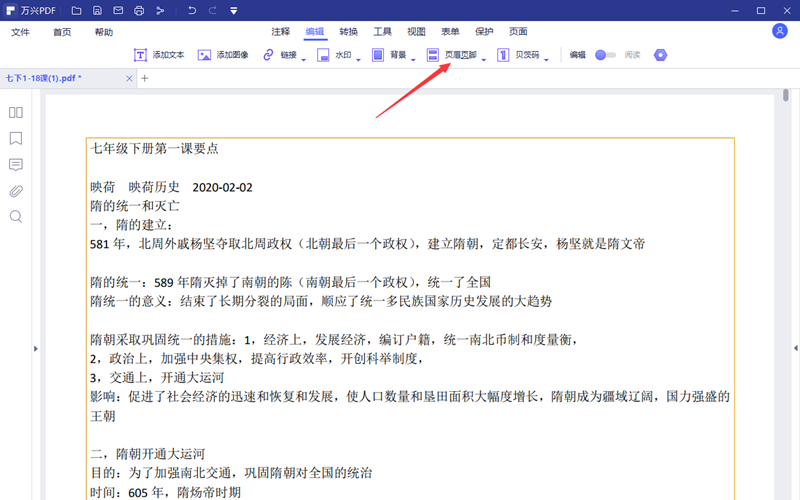Image resolution: width=800 pixels, height=500 pixels.
Task: Expand the 页眉页脚 dropdown arrow
Action: (484, 57)
